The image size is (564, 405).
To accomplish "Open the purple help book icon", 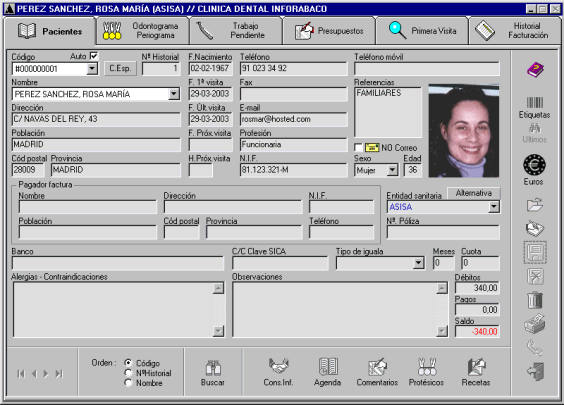I will (535, 69).
